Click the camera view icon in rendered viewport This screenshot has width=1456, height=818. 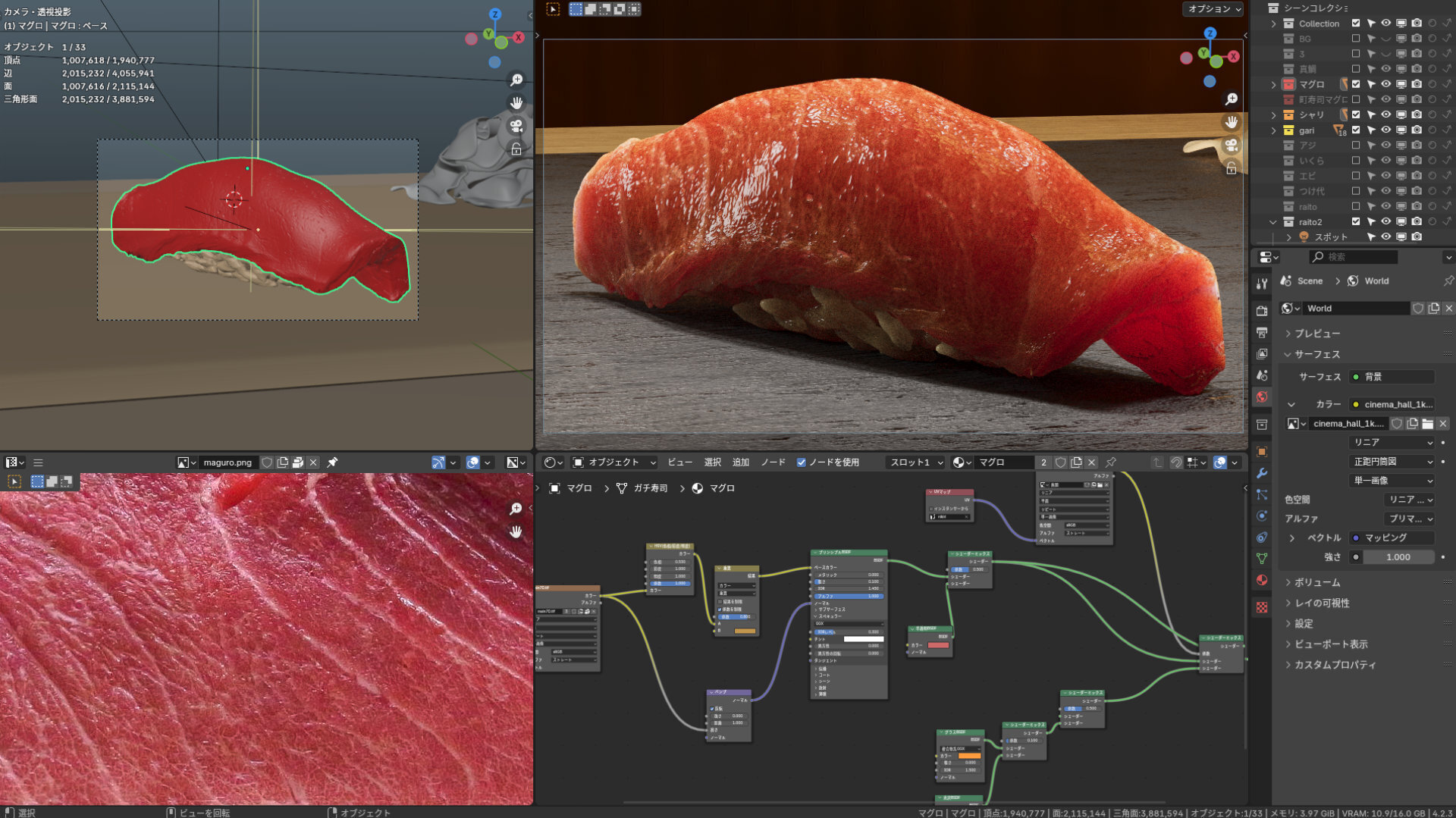point(1232,145)
